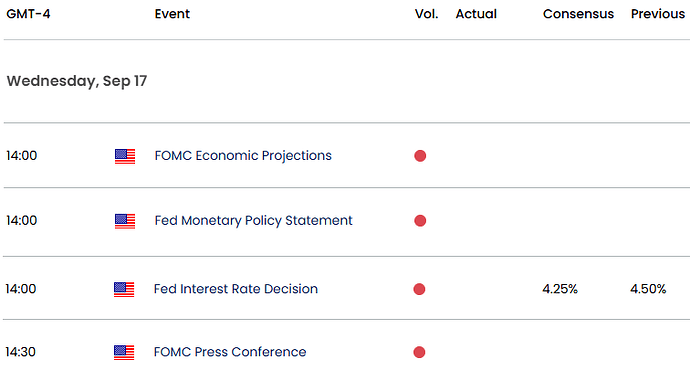Click red volatility dot for Fed Monetary Policy Statement
Image resolution: width=690 pixels, height=380 pixels.
420,220
